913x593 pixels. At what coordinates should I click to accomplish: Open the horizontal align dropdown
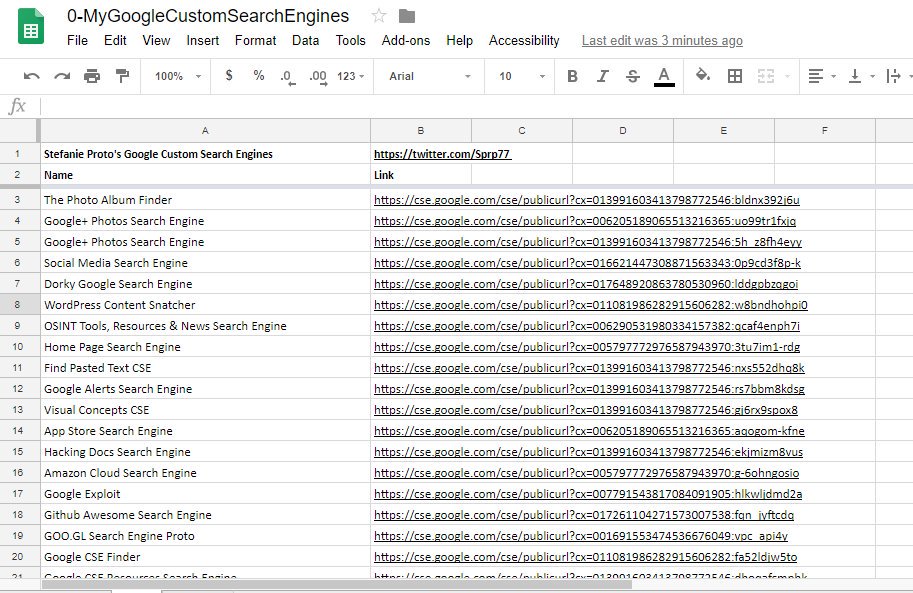click(x=822, y=76)
